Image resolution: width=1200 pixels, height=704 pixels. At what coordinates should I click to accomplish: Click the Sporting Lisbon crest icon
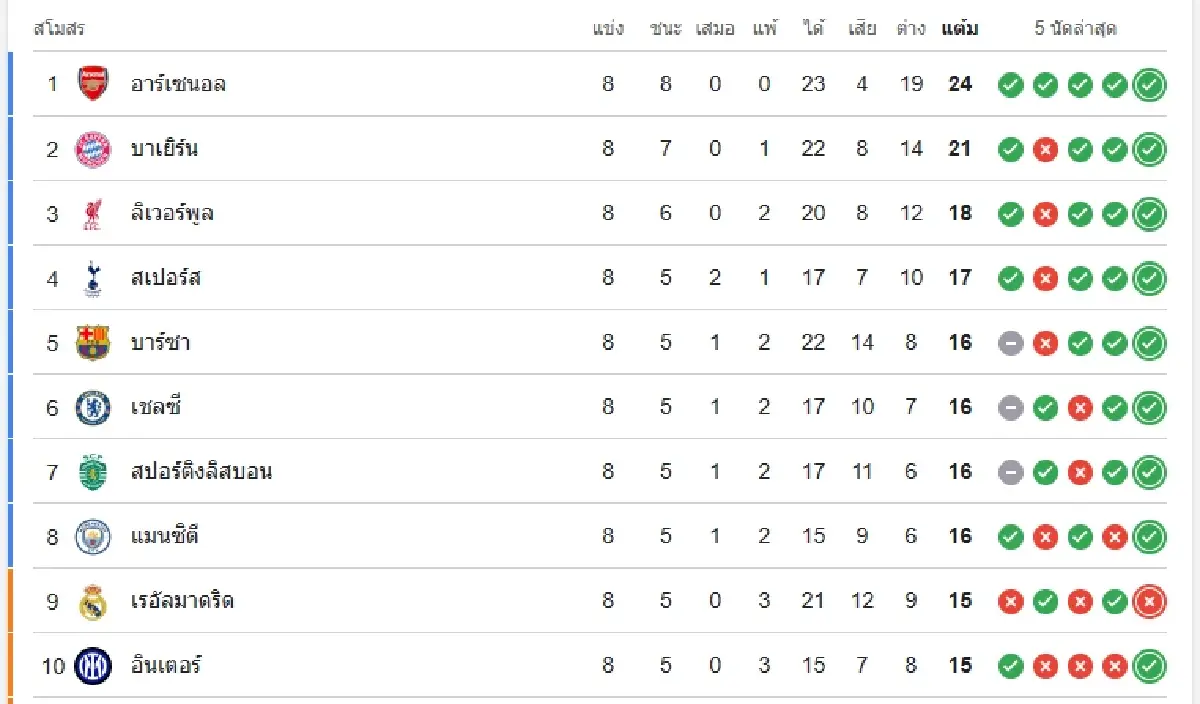tap(93, 472)
